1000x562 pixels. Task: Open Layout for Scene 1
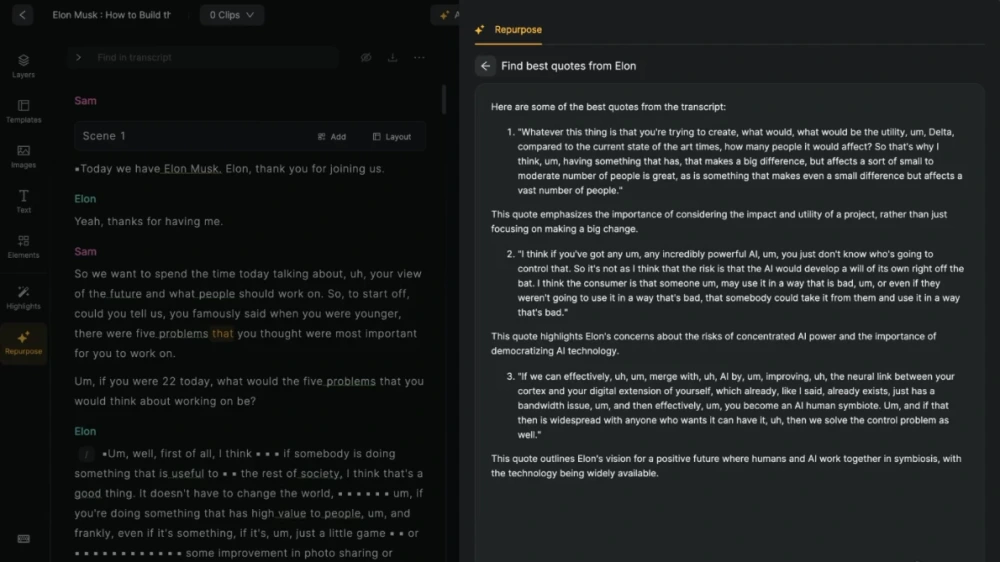(391, 137)
